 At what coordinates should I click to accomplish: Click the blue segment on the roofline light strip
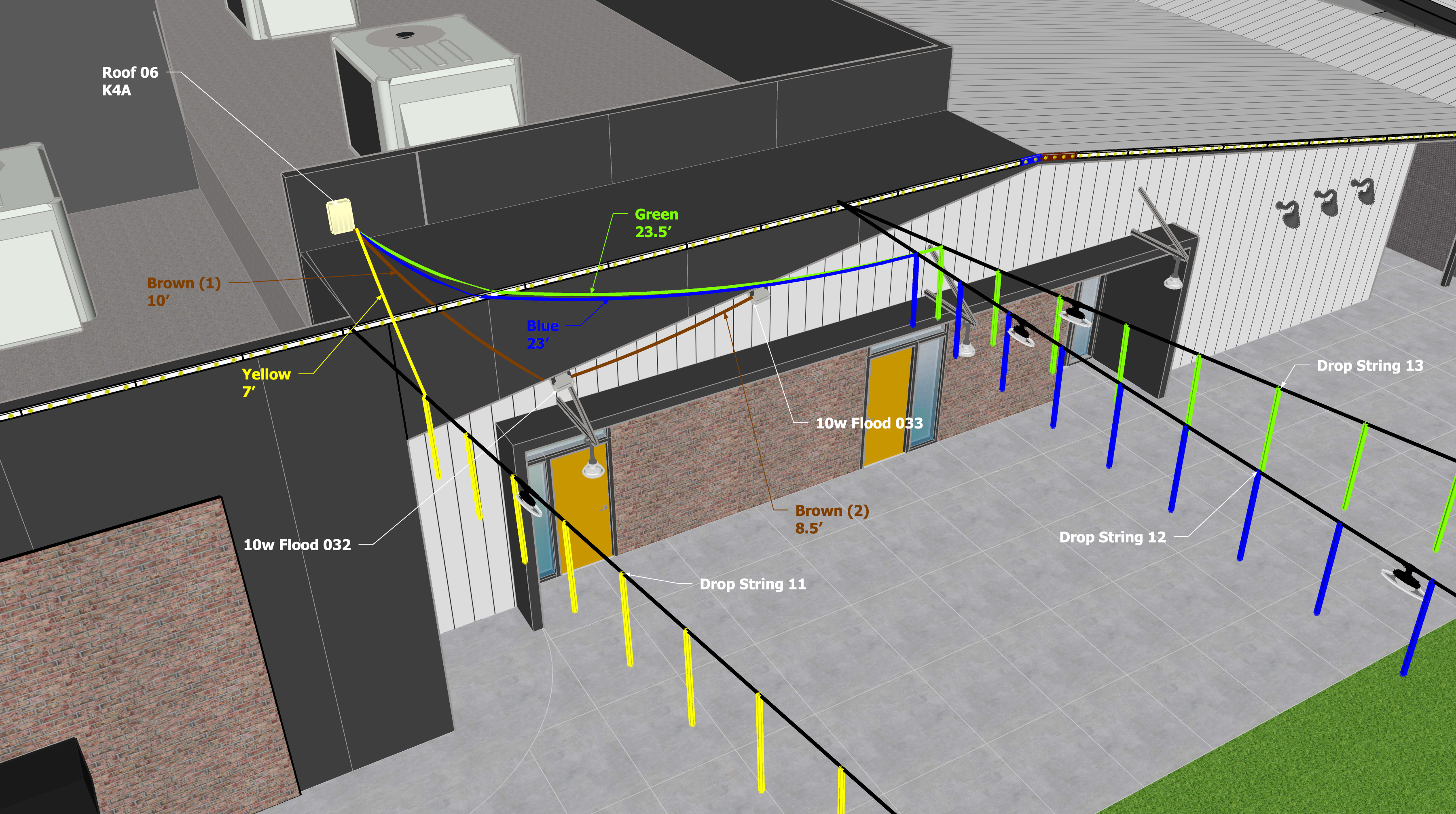point(1030,160)
